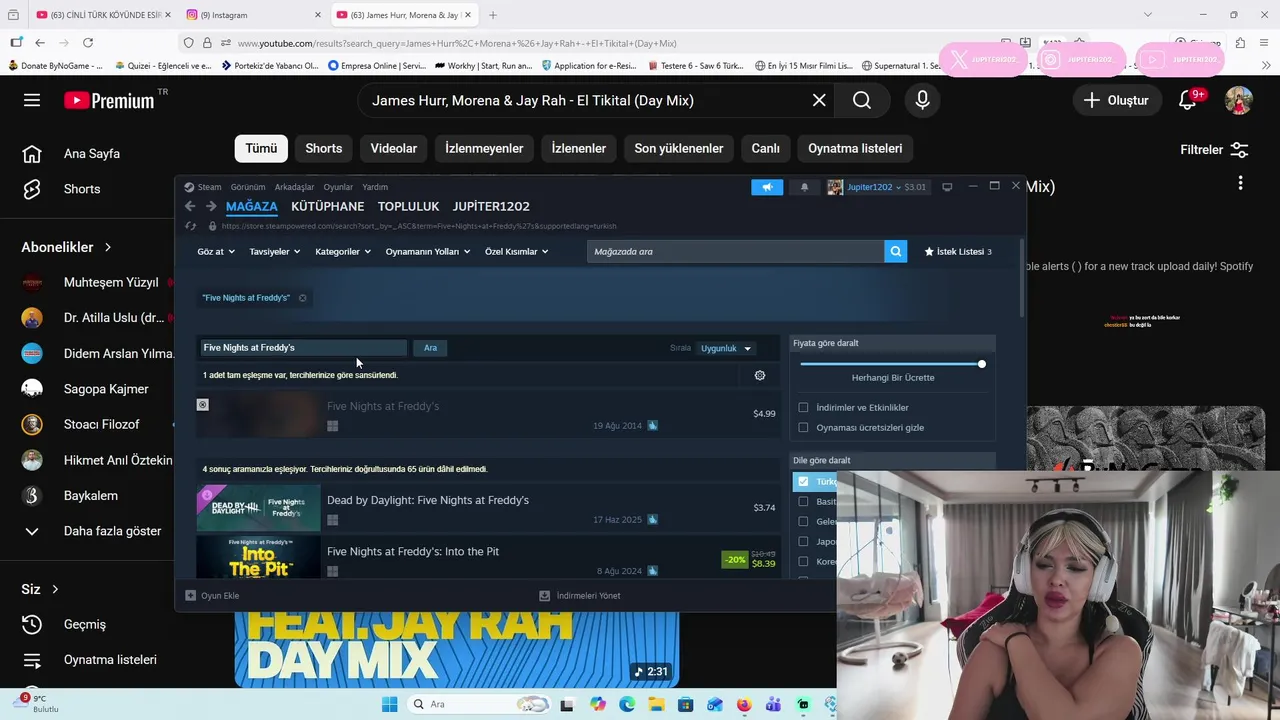
Task: Open the video result three-dot menu
Action: click(1240, 183)
